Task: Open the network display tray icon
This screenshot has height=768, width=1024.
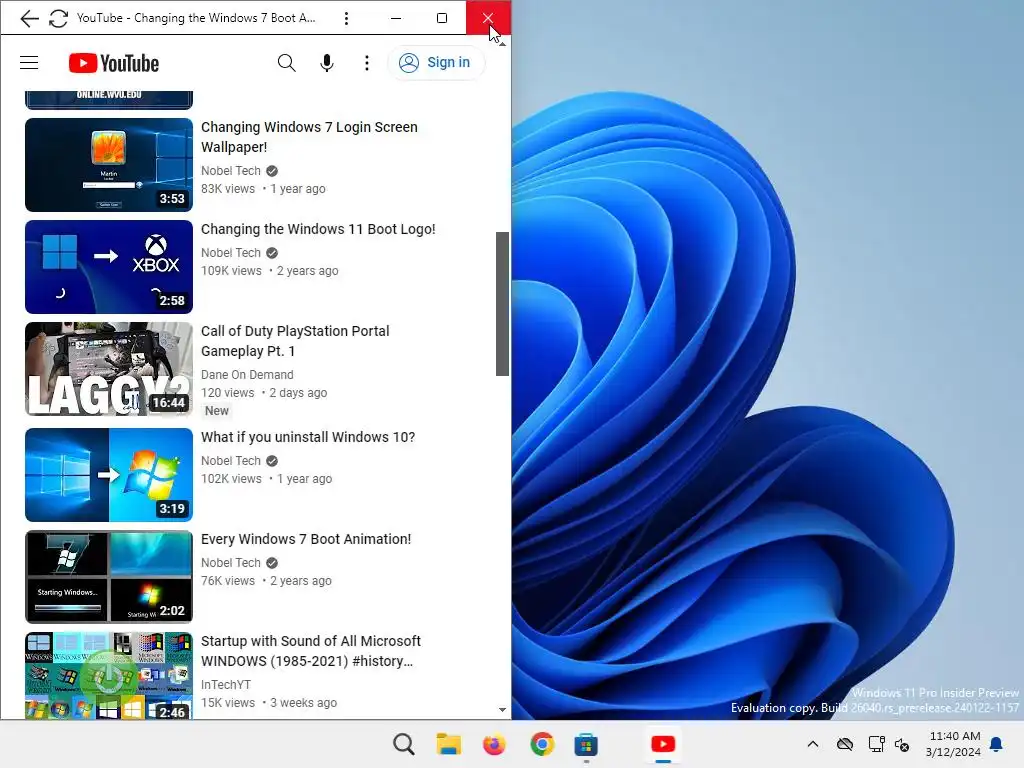Action: pyautogui.click(x=876, y=744)
